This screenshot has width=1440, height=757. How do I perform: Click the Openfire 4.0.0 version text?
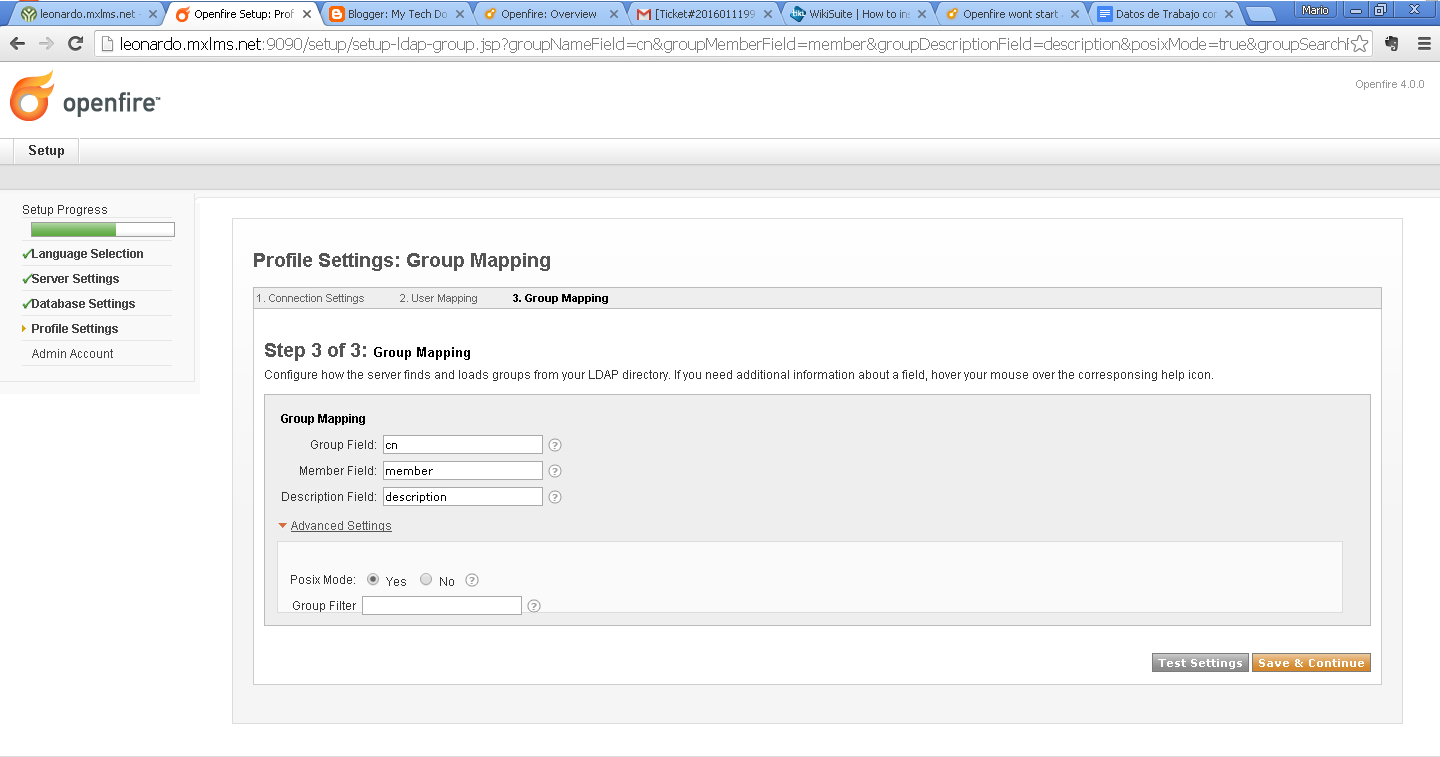pos(1389,85)
